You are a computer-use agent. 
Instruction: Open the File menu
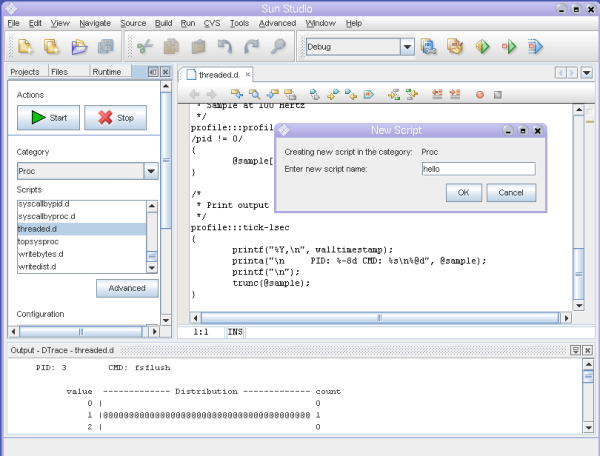click(13, 23)
